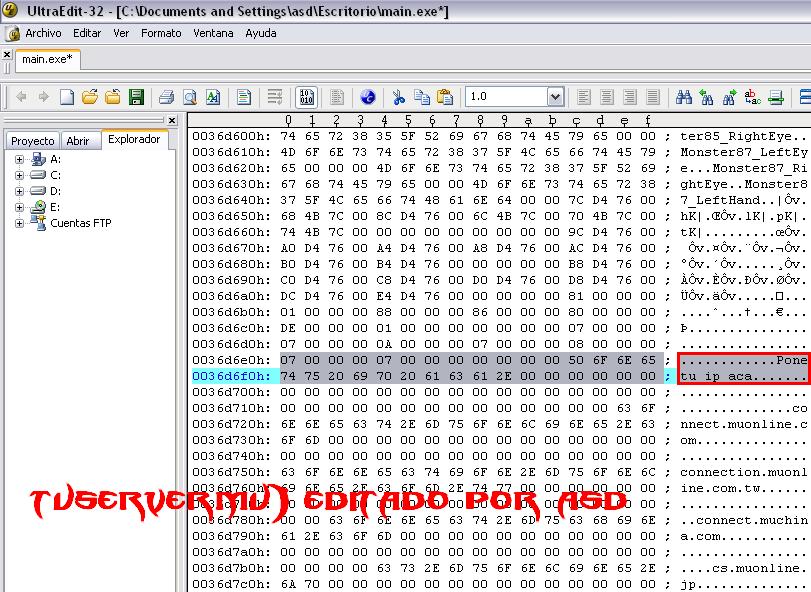The height and width of the screenshot is (592, 811).
Task: Click the spell check icon
Action: point(213,97)
